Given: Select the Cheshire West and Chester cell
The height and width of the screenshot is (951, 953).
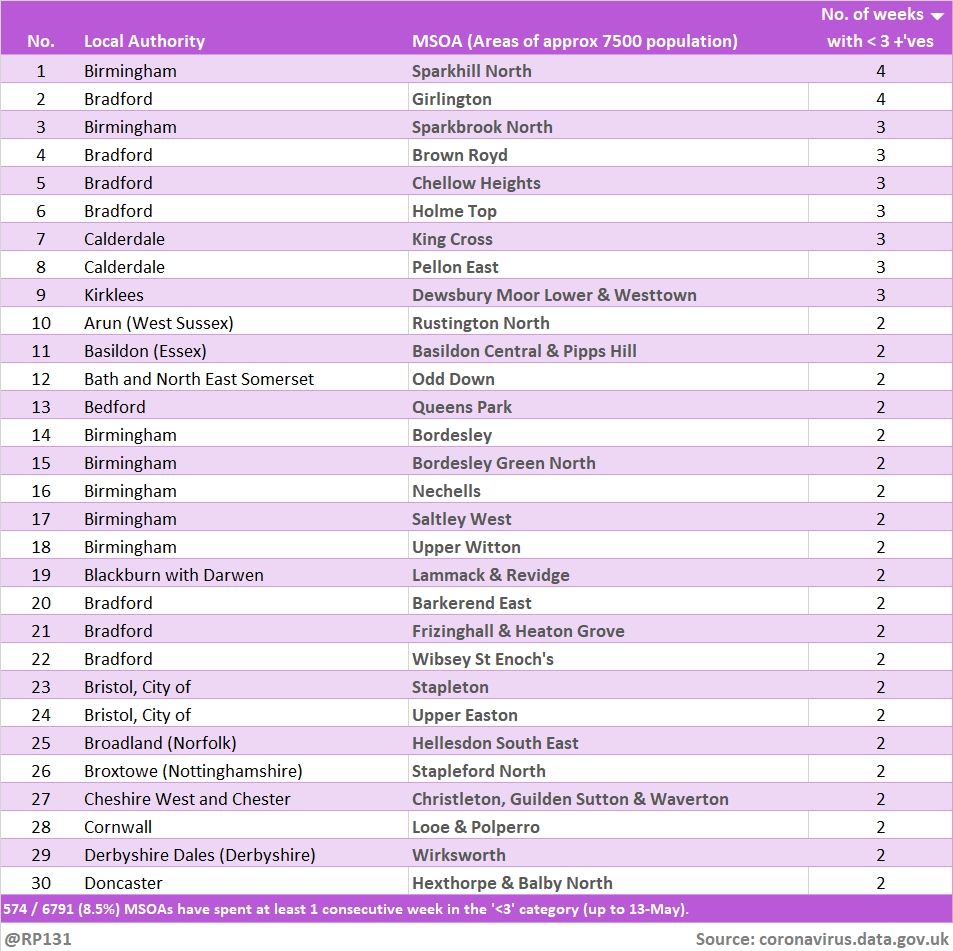Looking at the screenshot, I should pyautogui.click(x=187, y=799).
